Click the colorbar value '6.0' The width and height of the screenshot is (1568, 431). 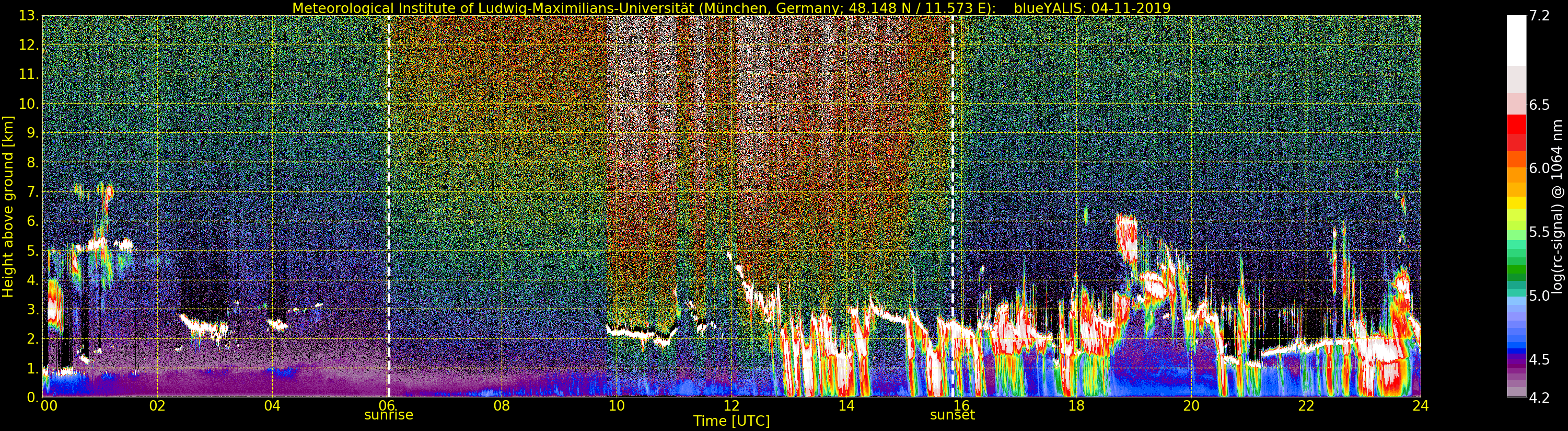[1539, 169]
